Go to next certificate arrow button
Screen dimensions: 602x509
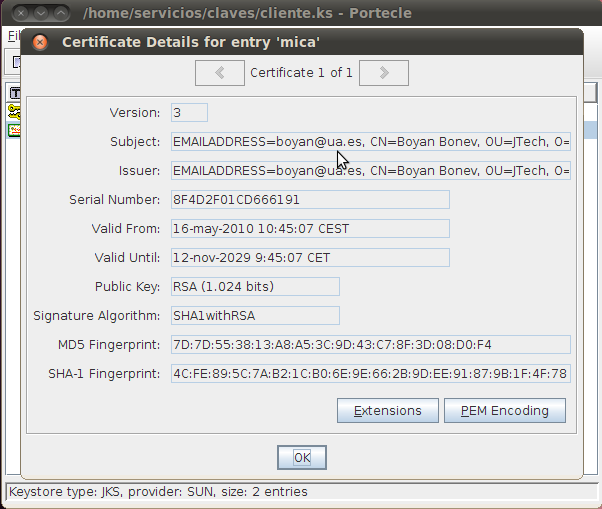pyautogui.click(x=384, y=73)
